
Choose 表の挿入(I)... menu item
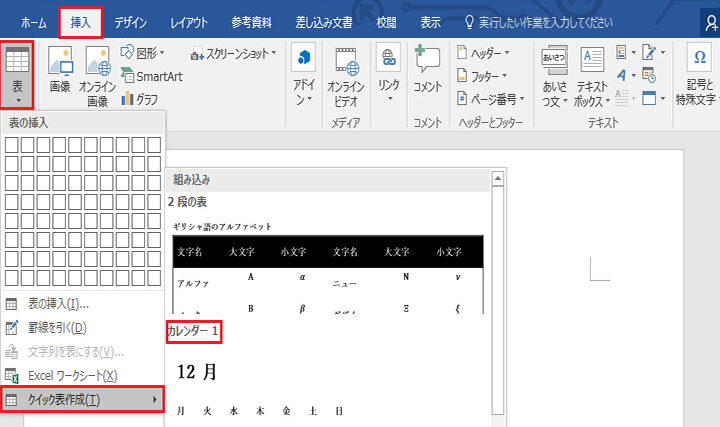pos(83,303)
